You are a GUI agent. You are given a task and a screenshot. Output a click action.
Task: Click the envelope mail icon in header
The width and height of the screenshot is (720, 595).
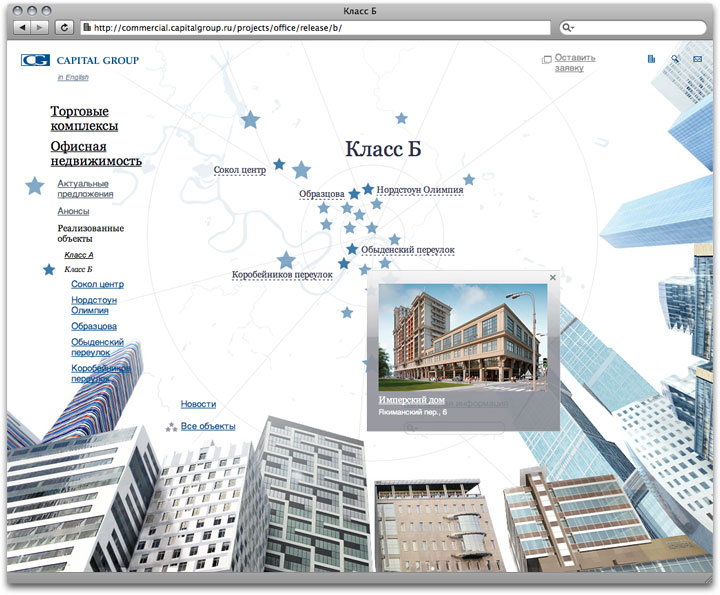click(x=698, y=59)
